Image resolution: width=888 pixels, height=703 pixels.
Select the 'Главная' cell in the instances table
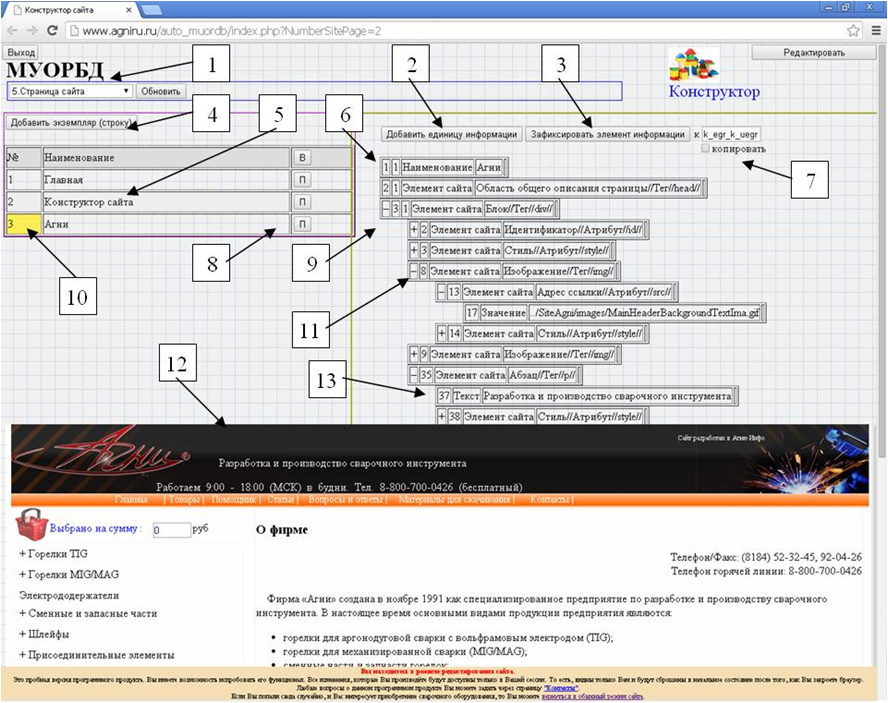pyautogui.click(x=165, y=180)
